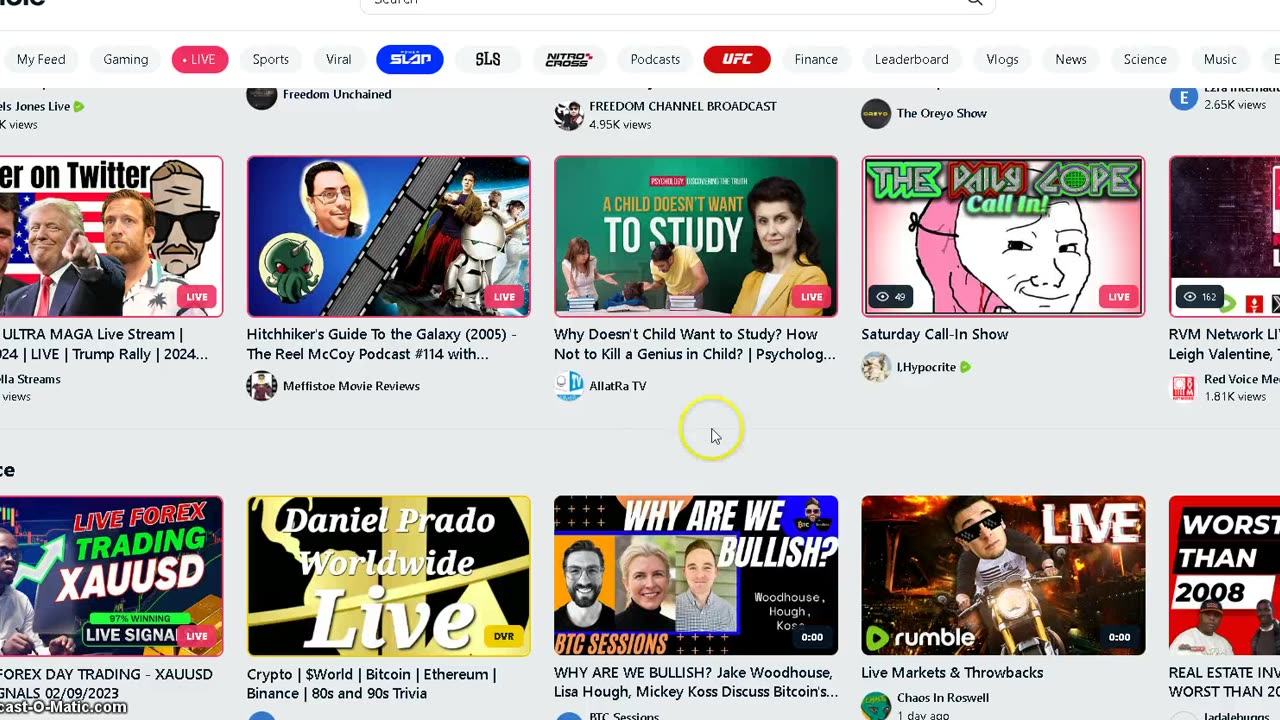Open Why Doesn't Child Want to Study title
The image size is (1280, 720).
(695, 344)
